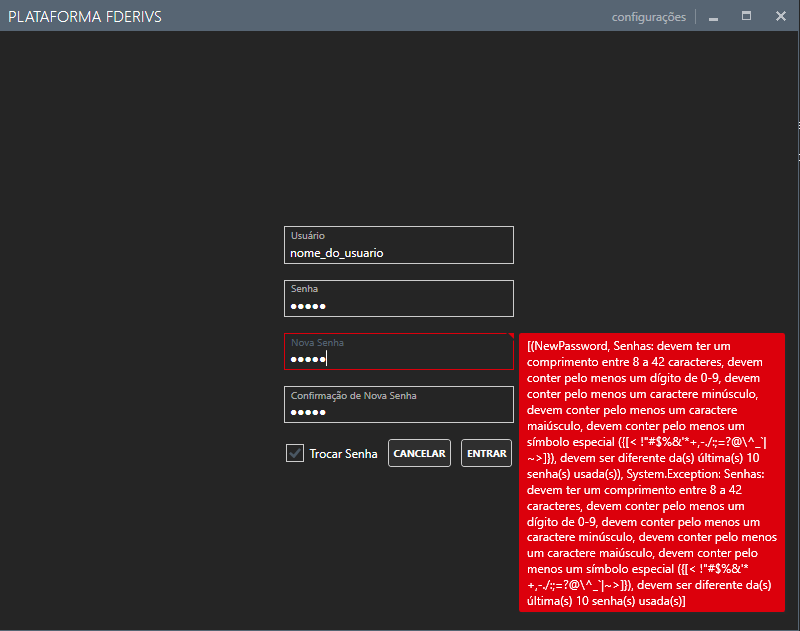Open the configurações link in title bar

pos(648,17)
